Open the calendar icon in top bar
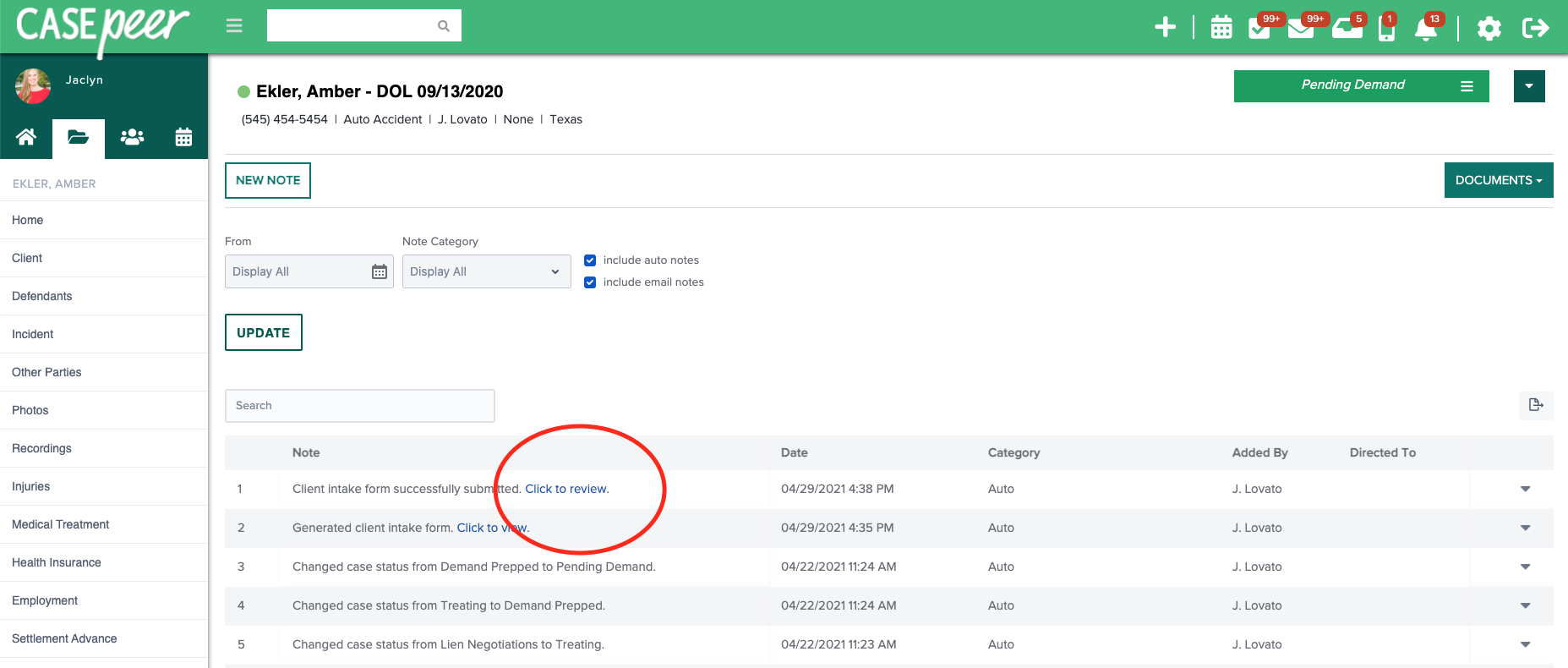Screen dimensions: 1568x668 [1221, 27]
